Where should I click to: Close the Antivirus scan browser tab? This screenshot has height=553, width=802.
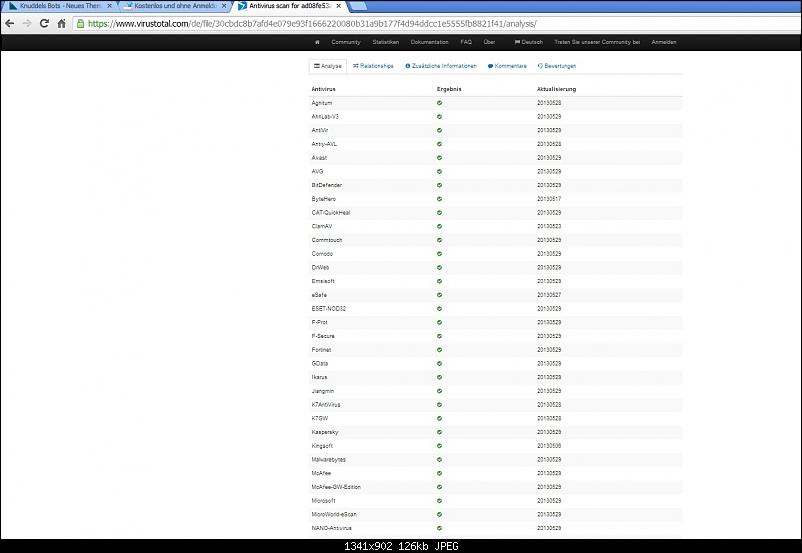[x=338, y=6]
